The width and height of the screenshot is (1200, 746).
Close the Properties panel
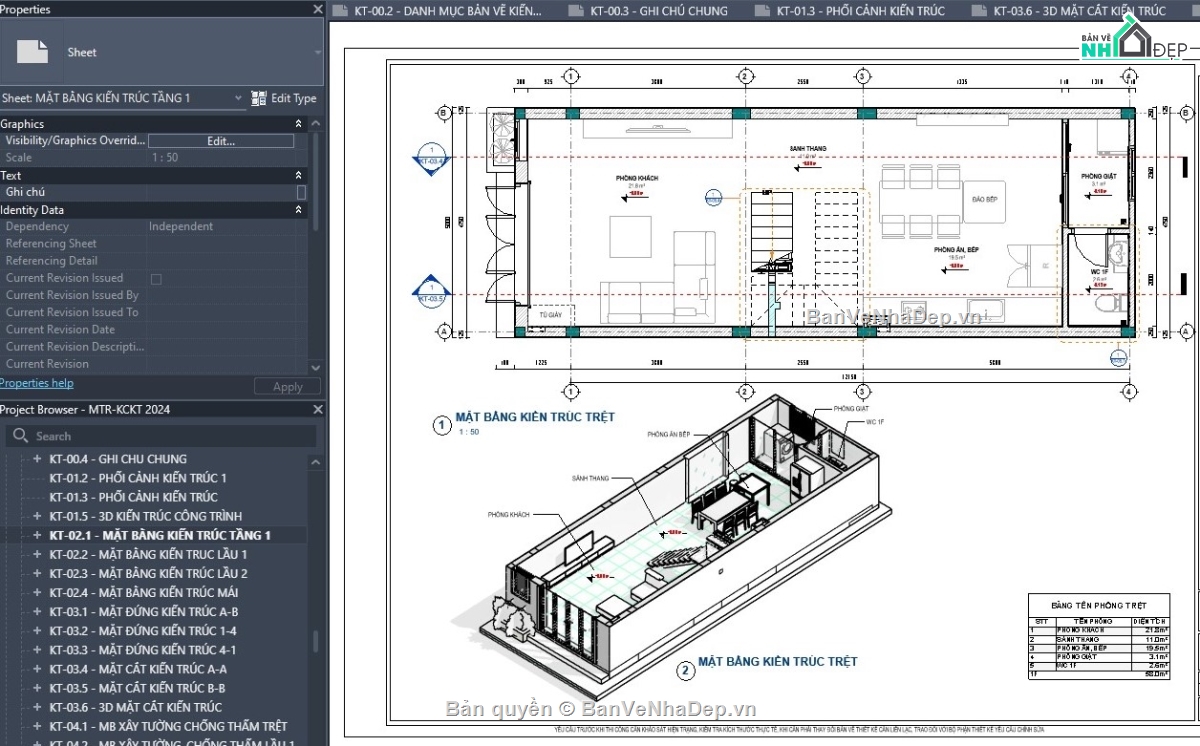click(x=318, y=10)
